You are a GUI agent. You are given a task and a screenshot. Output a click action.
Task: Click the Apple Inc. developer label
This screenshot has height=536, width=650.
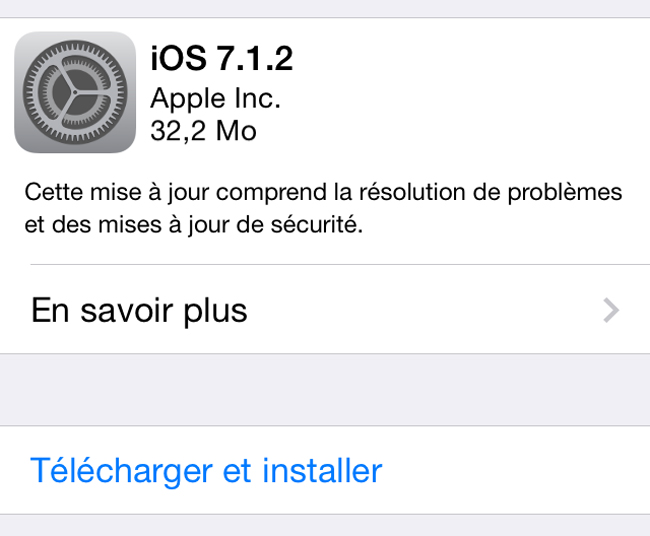coord(216,99)
